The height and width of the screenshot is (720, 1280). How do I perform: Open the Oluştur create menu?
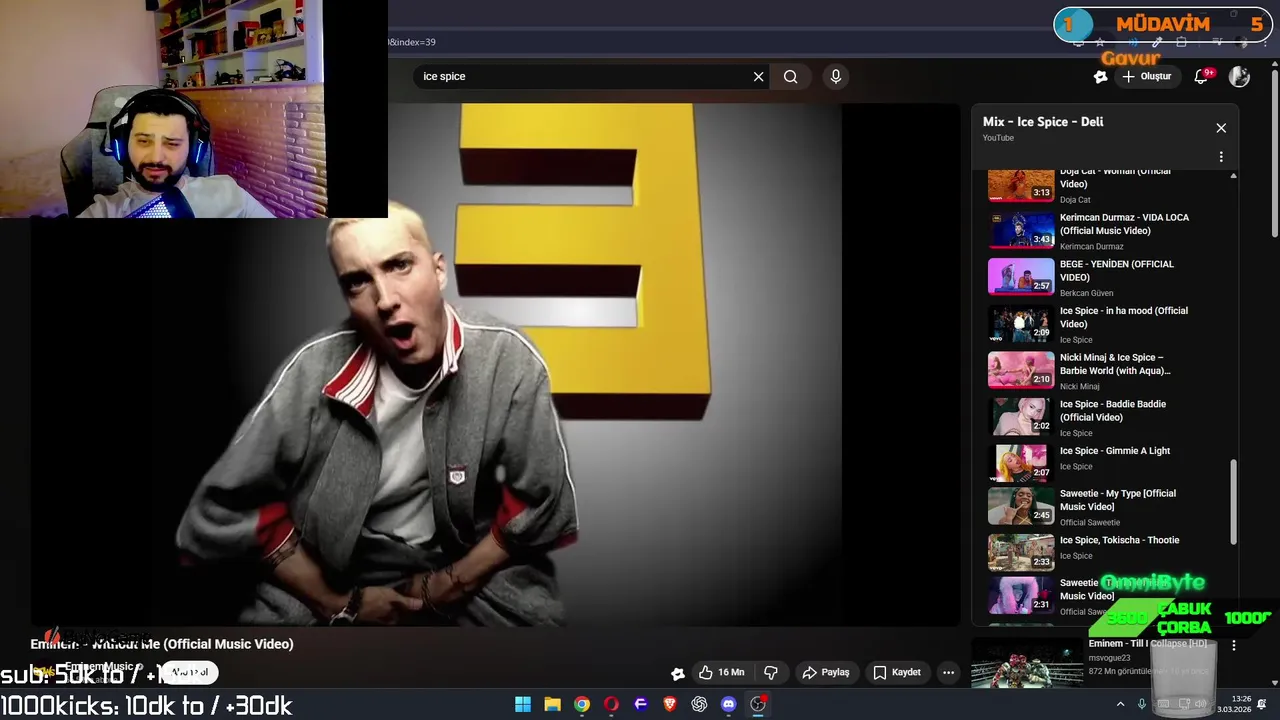pyautogui.click(x=1146, y=76)
